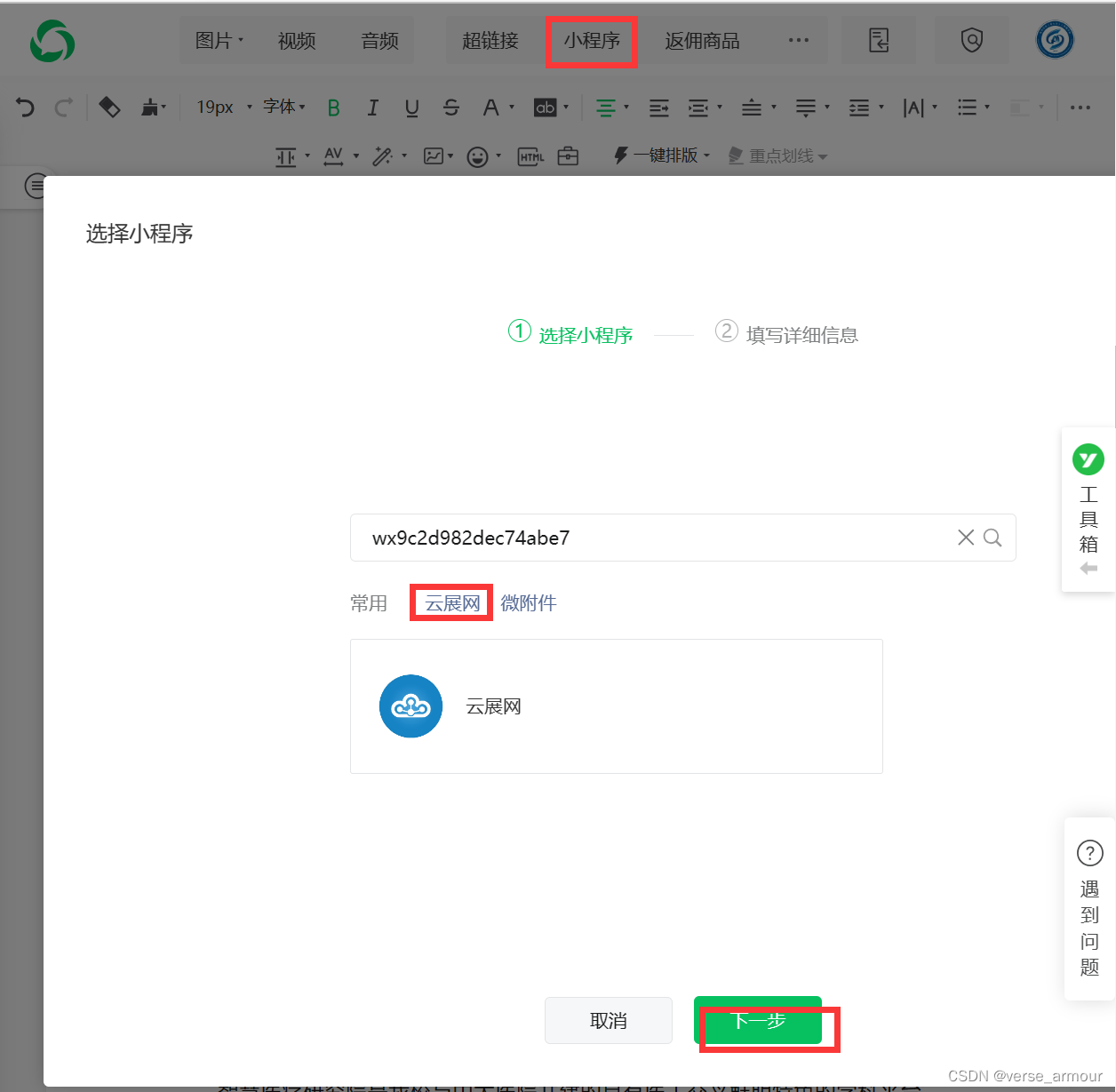
Task: Open 一键排版 one-click layout dropdown
Action: click(662, 155)
